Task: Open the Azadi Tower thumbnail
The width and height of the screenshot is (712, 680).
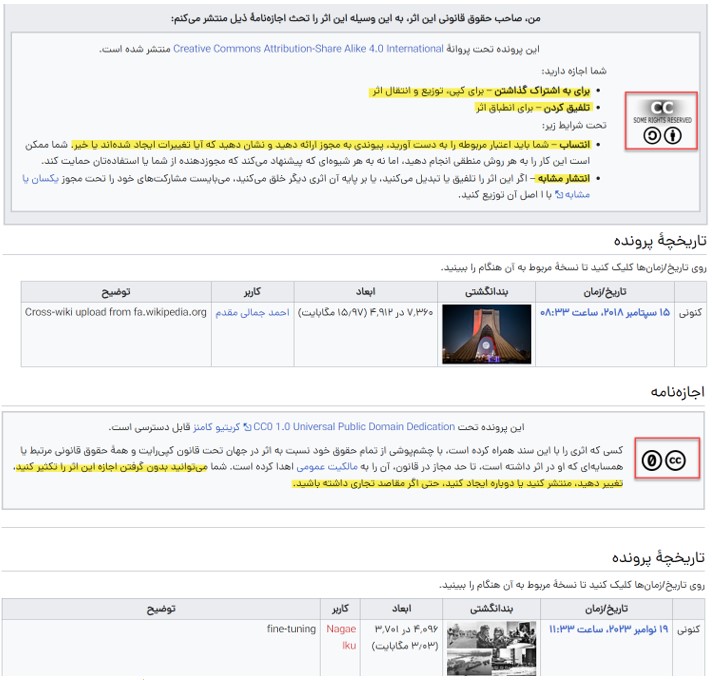Action: [486, 334]
